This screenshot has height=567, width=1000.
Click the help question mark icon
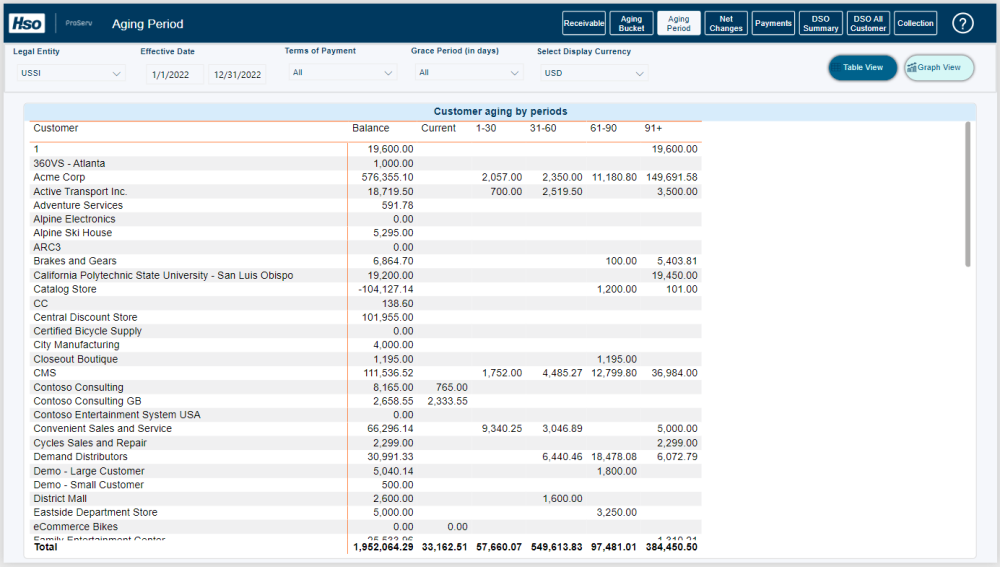point(962,23)
